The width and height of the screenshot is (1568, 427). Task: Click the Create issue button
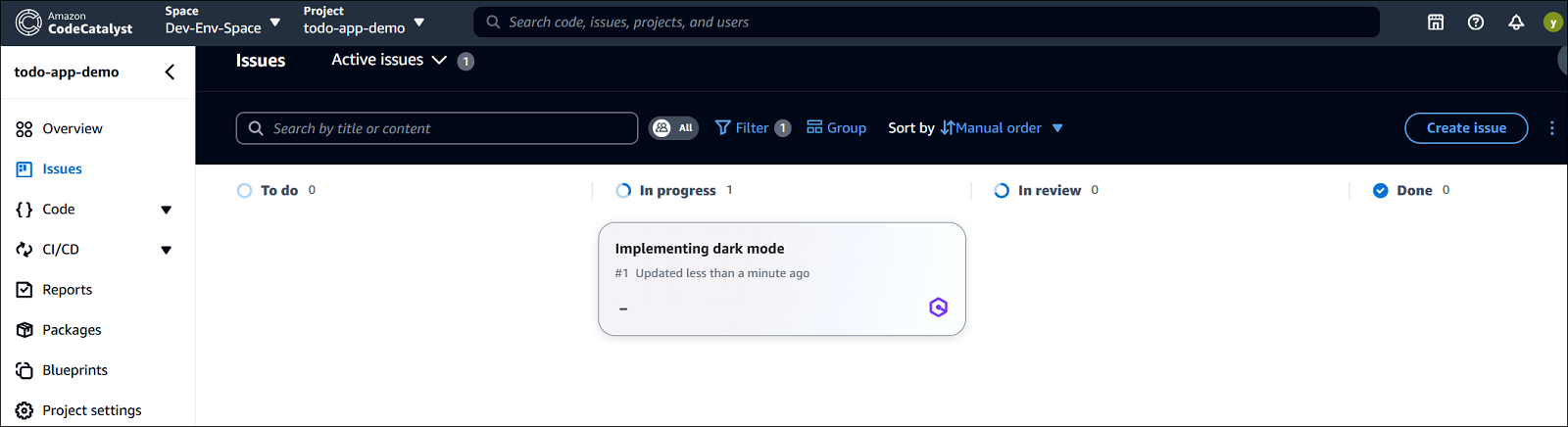point(1465,128)
